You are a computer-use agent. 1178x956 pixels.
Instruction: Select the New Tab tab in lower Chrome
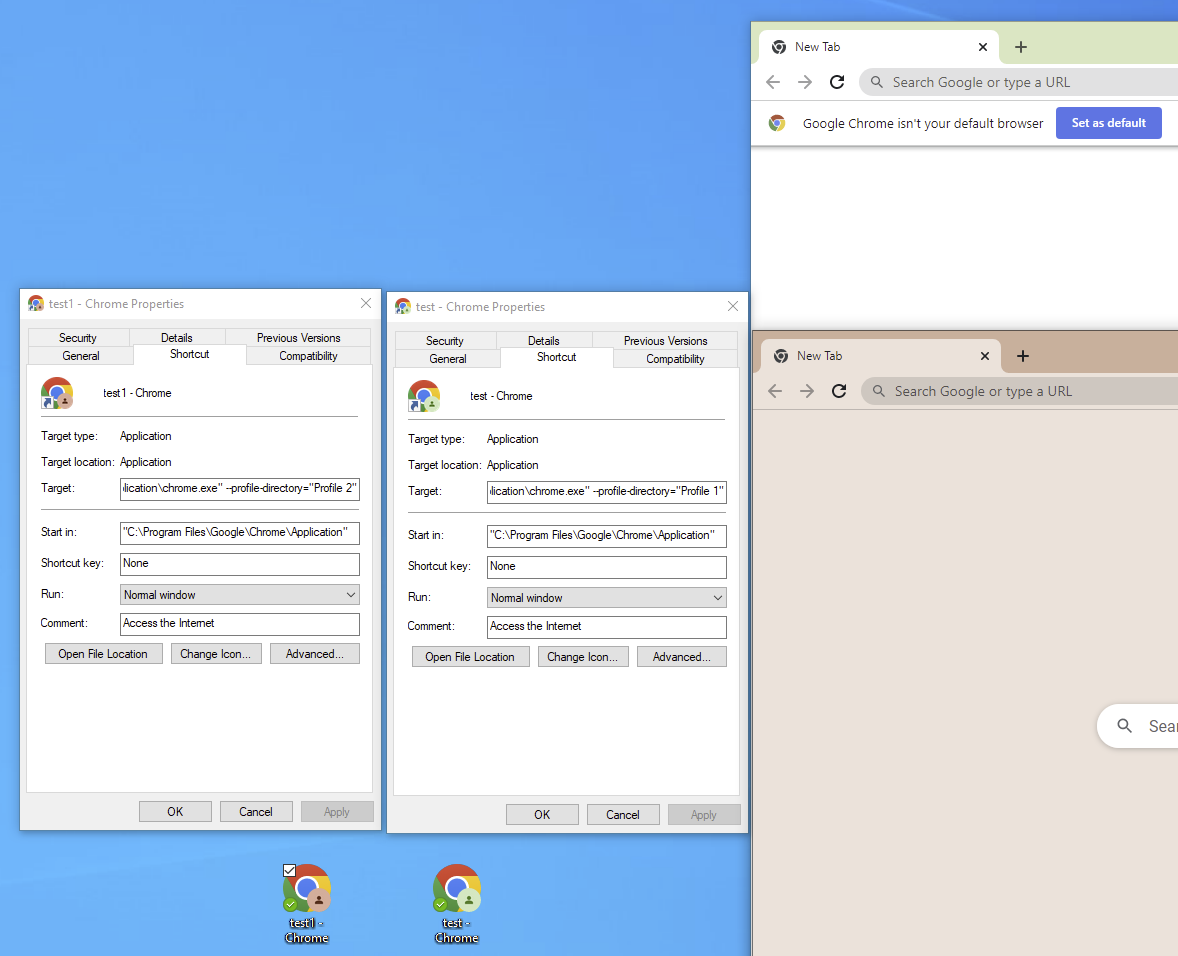(881, 356)
